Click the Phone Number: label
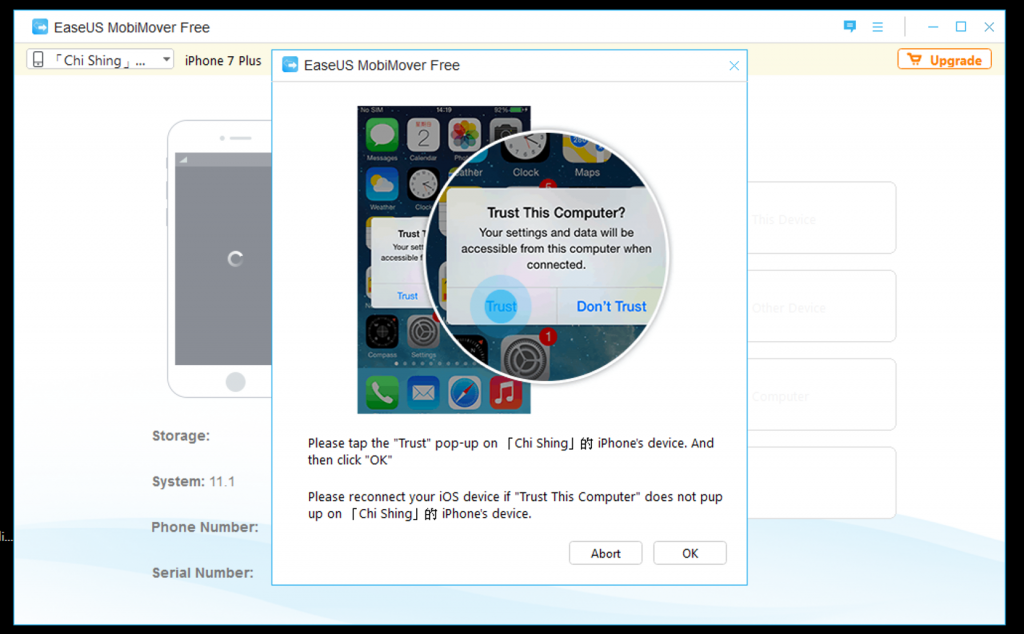Image resolution: width=1024 pixels, height=634 pixels. (x=205, y=527)
